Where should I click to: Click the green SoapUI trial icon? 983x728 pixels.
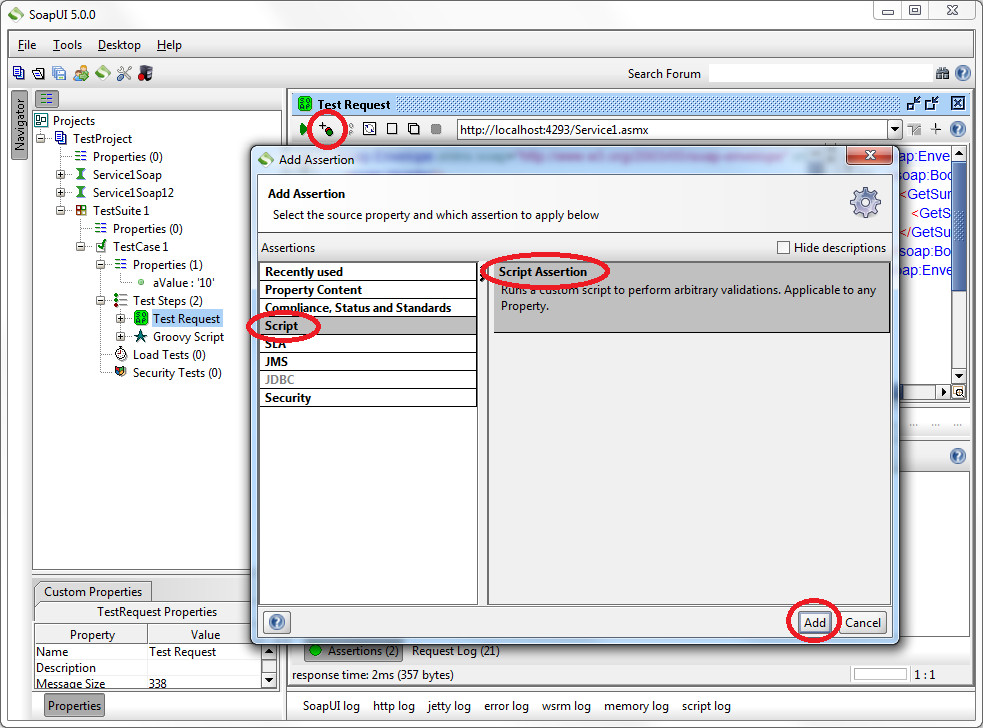pos(102,73)
